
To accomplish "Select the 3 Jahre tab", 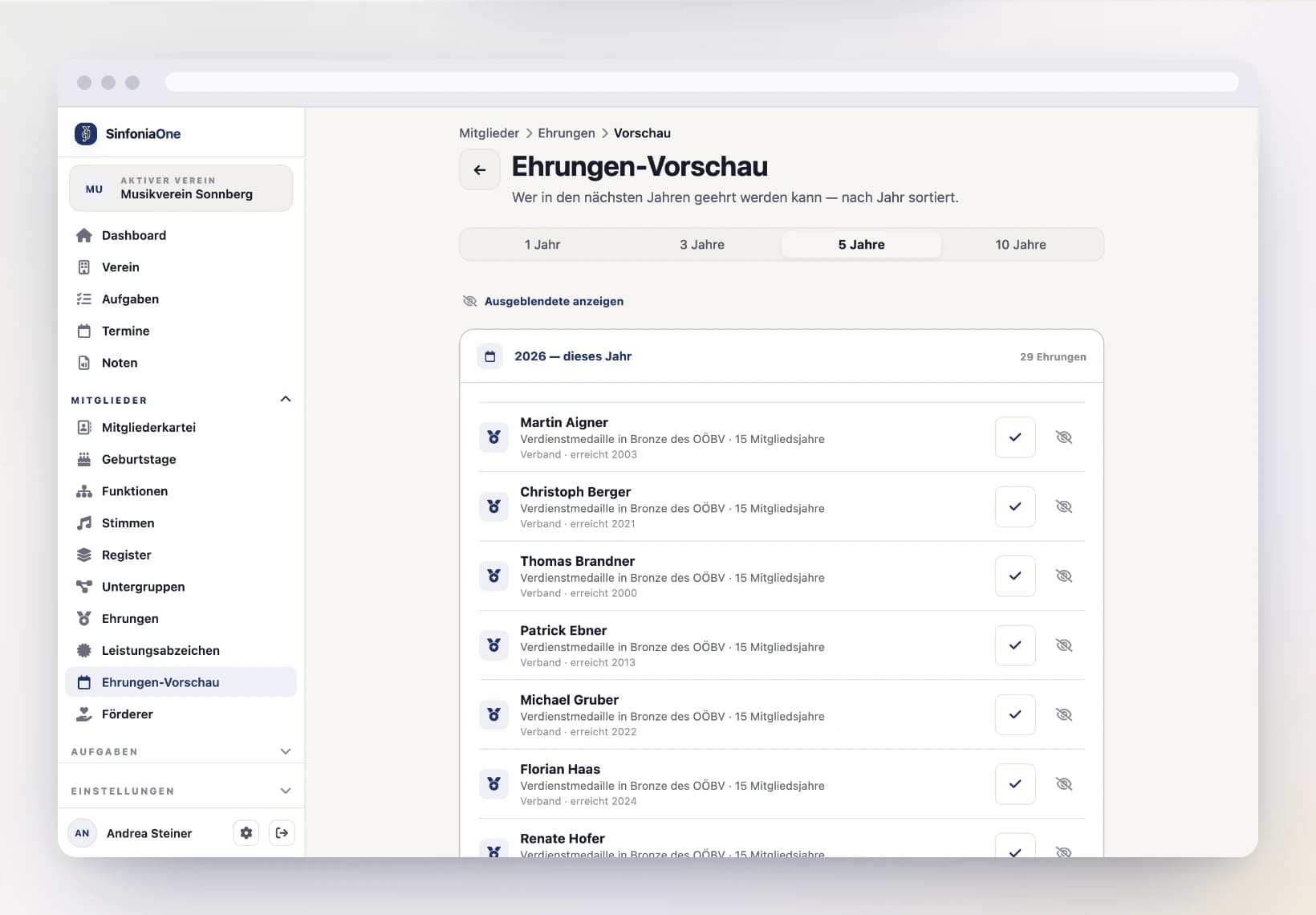I will coord(702,245).
